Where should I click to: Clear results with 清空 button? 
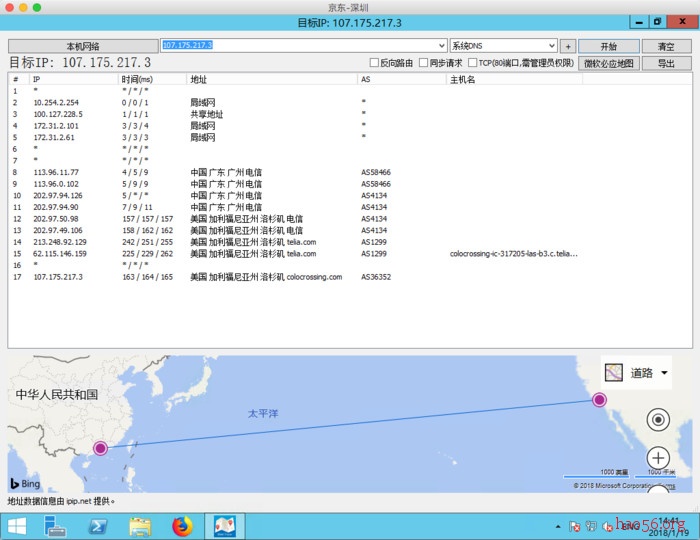pyautogui.click(x=666, y=46)
